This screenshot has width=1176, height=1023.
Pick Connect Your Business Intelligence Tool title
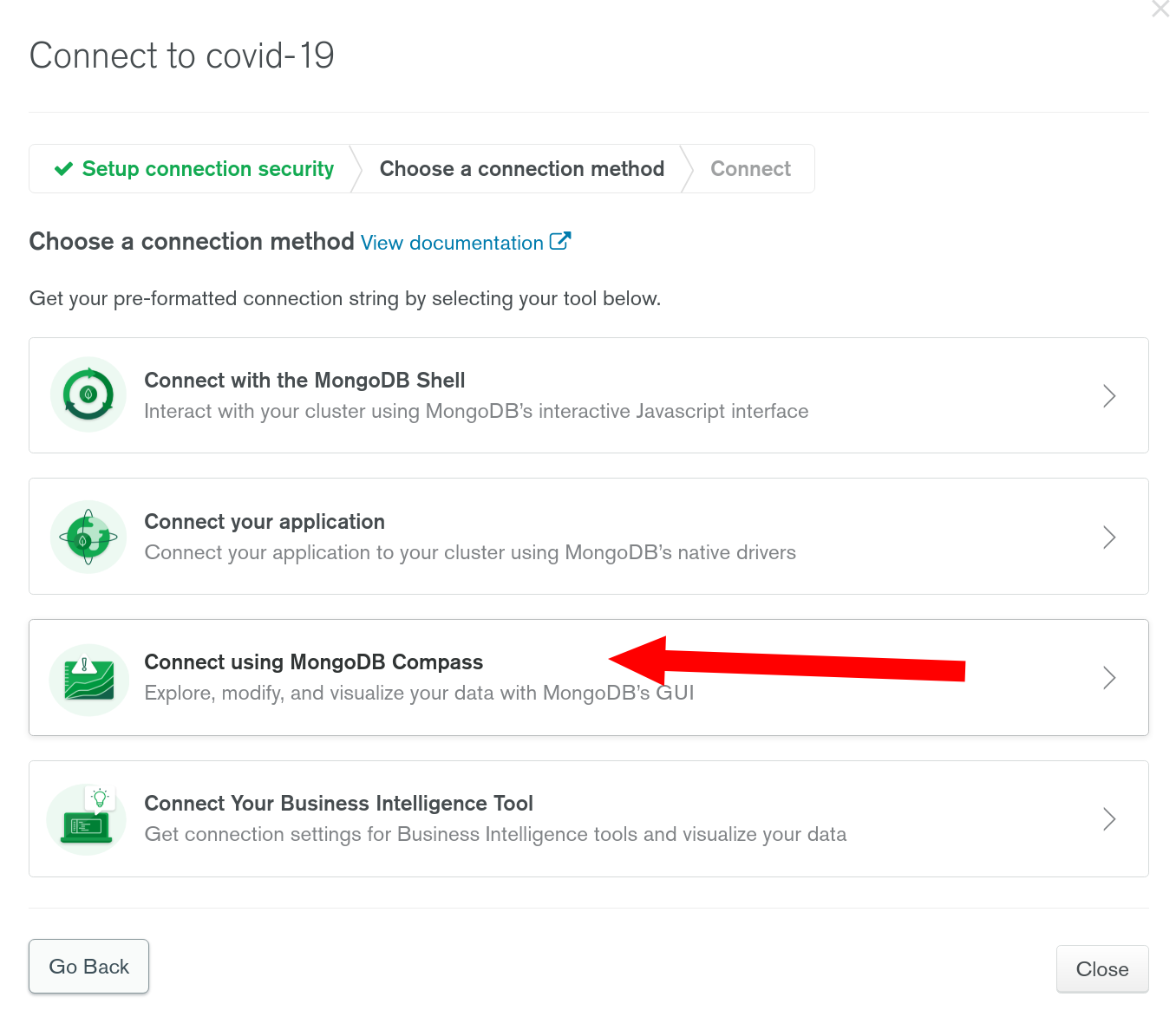click(x=338, y=804)
